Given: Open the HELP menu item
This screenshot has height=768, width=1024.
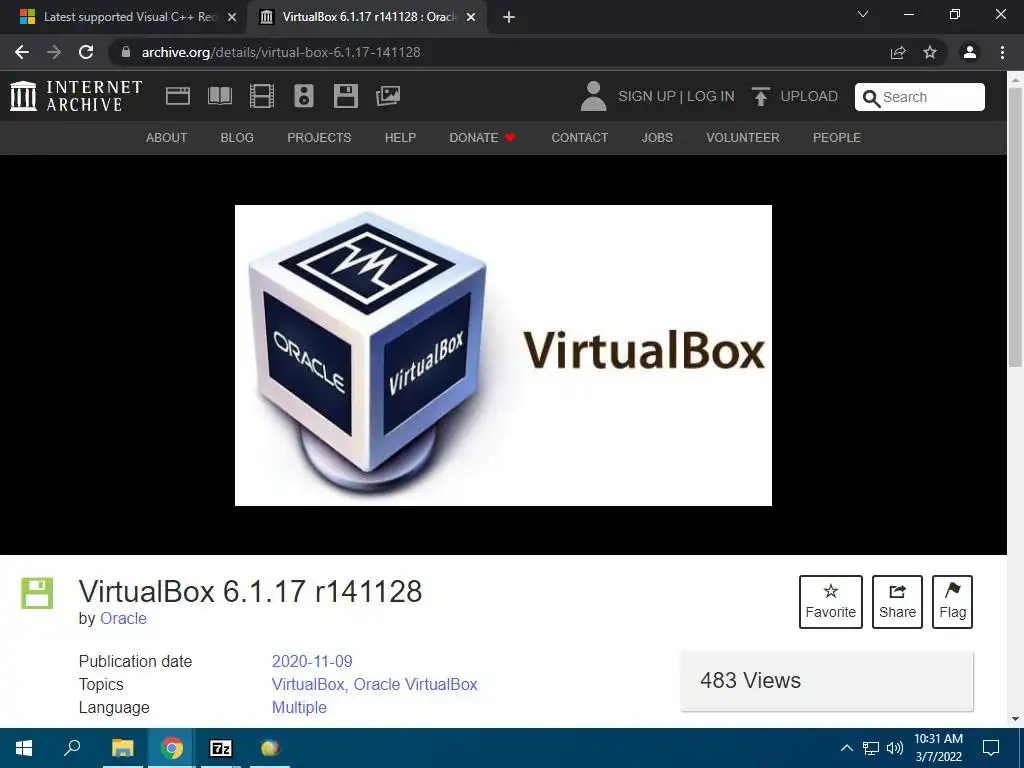Looking at the screenshot, I should [x=400, y=138].
